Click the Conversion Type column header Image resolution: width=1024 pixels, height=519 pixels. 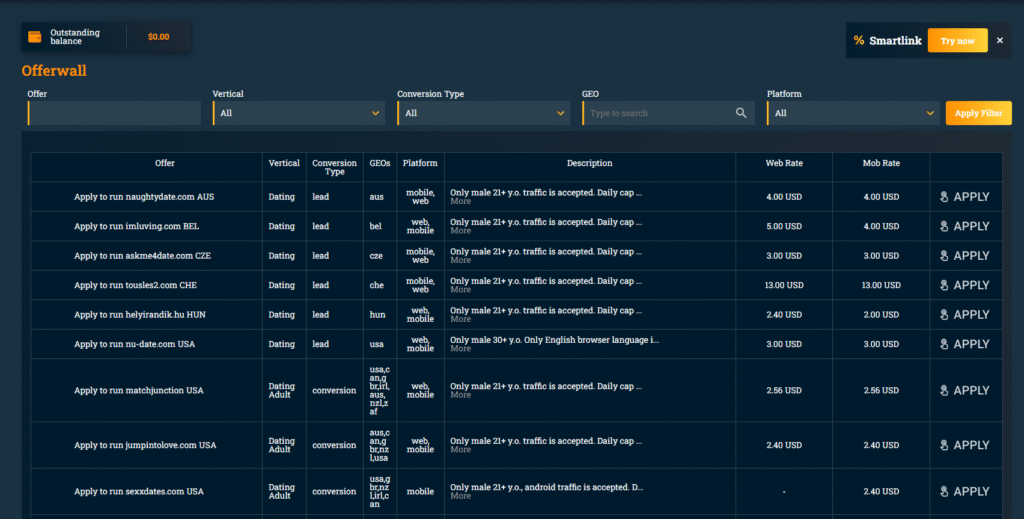pos(334,167)
